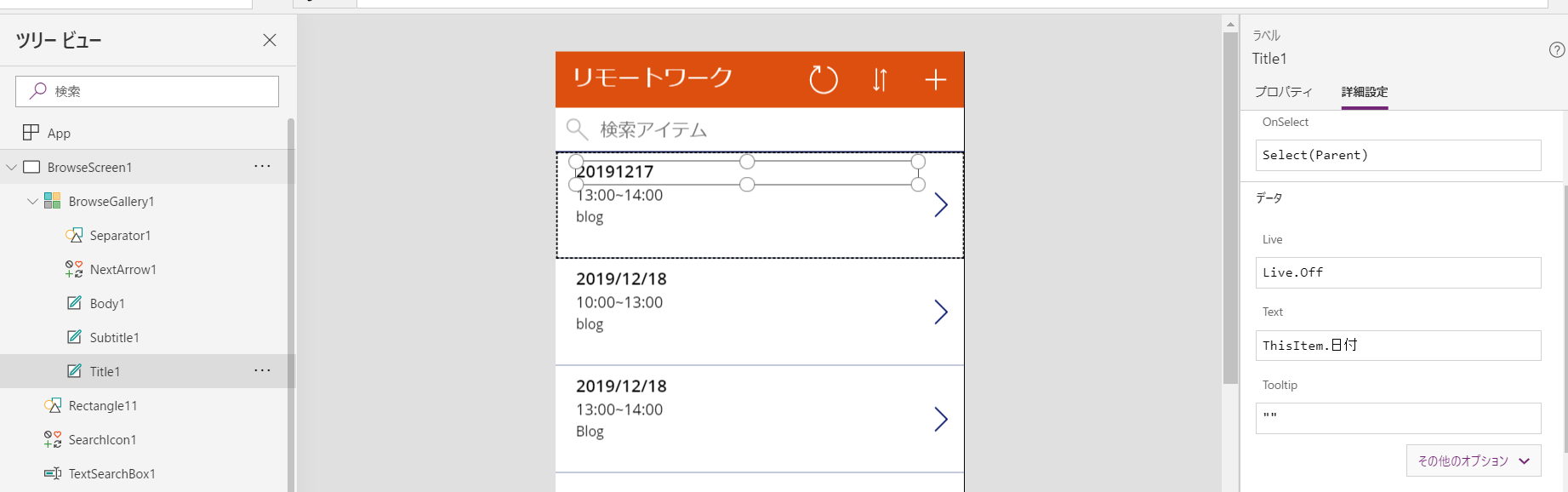Select the 詳細設定 tab
1568x492 pixels.
tap(1364, 92)
